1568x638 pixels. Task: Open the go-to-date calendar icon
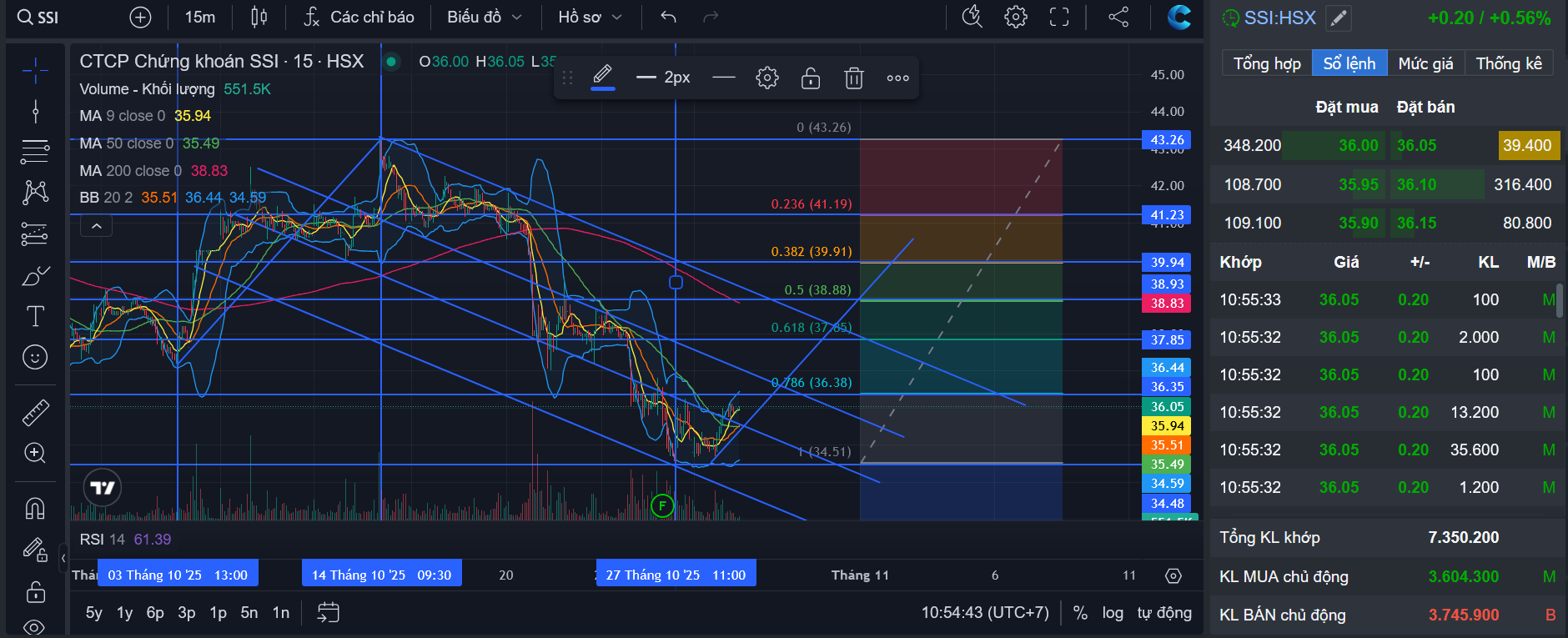point(329,613)
